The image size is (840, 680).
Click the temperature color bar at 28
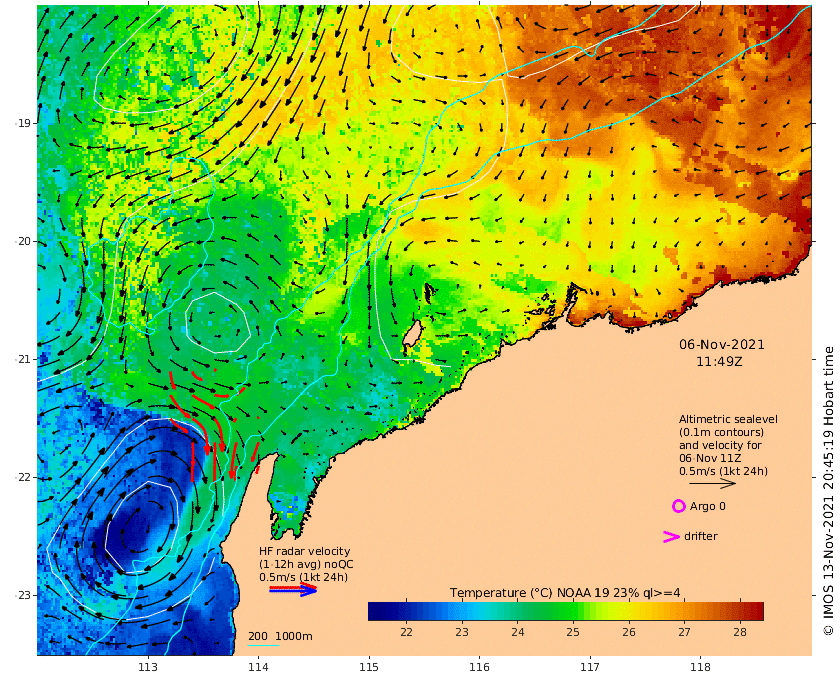pyautogui.click(x=740, y=611)
